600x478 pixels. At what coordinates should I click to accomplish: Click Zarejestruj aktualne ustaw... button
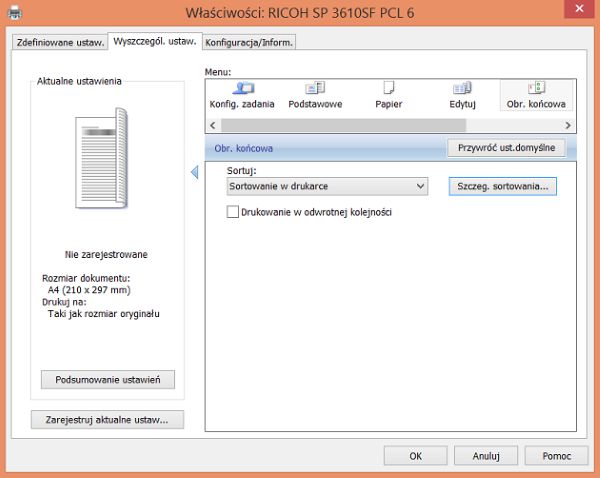107,420
